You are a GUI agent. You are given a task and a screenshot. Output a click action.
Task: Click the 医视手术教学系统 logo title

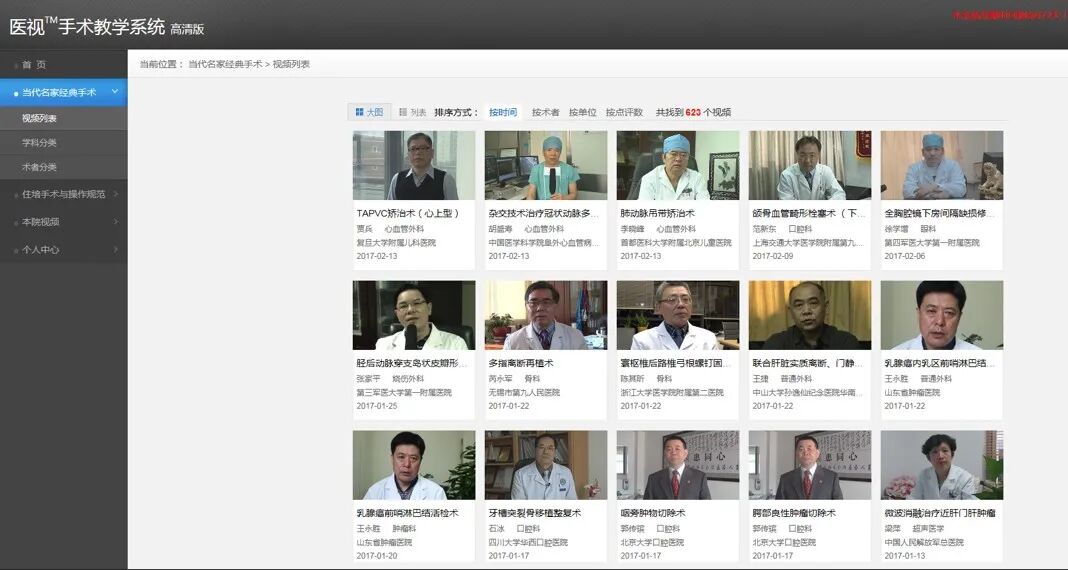click(x=106, y=27)
